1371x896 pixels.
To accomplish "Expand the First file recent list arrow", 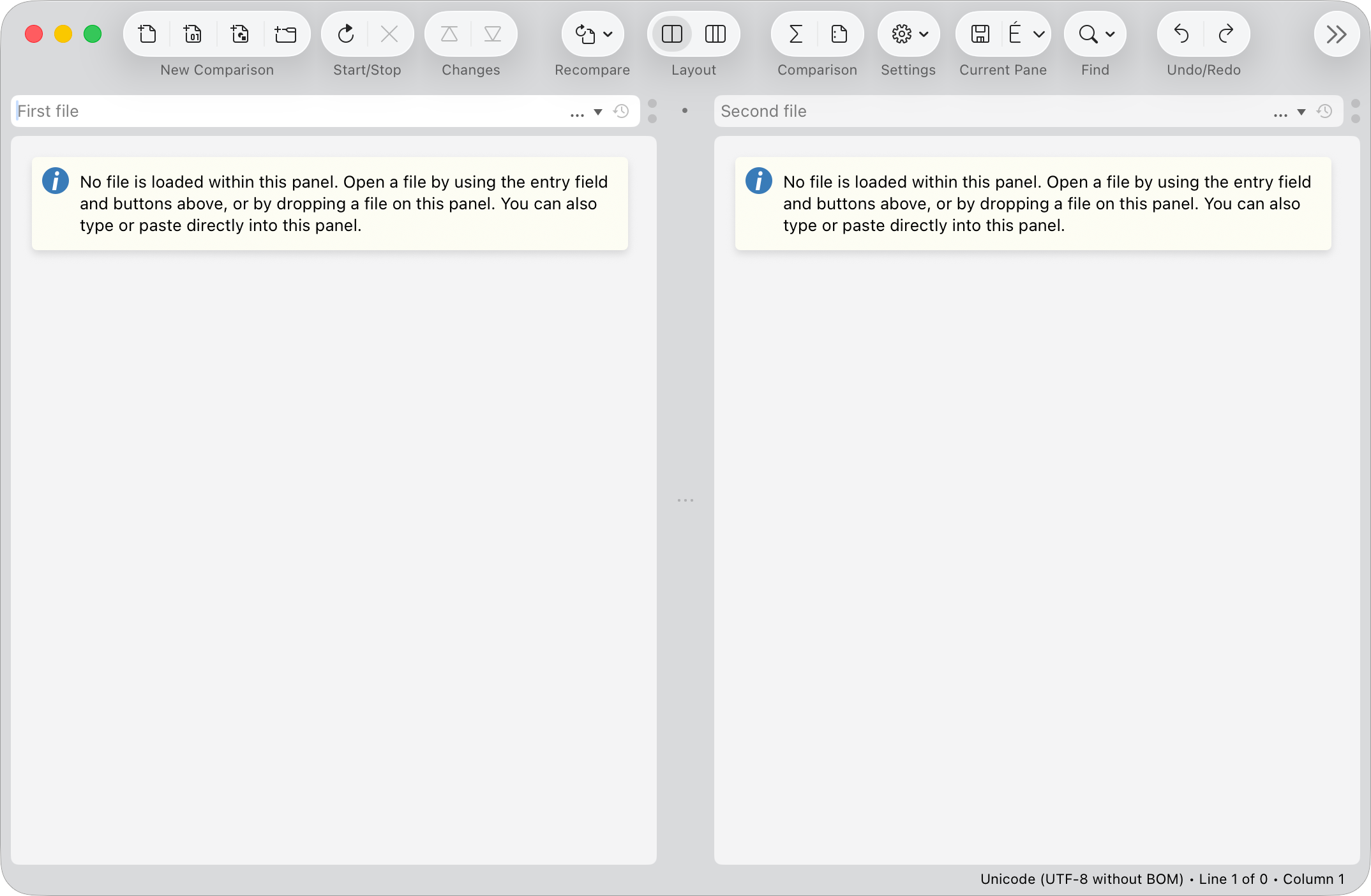I will coord(598,112).
